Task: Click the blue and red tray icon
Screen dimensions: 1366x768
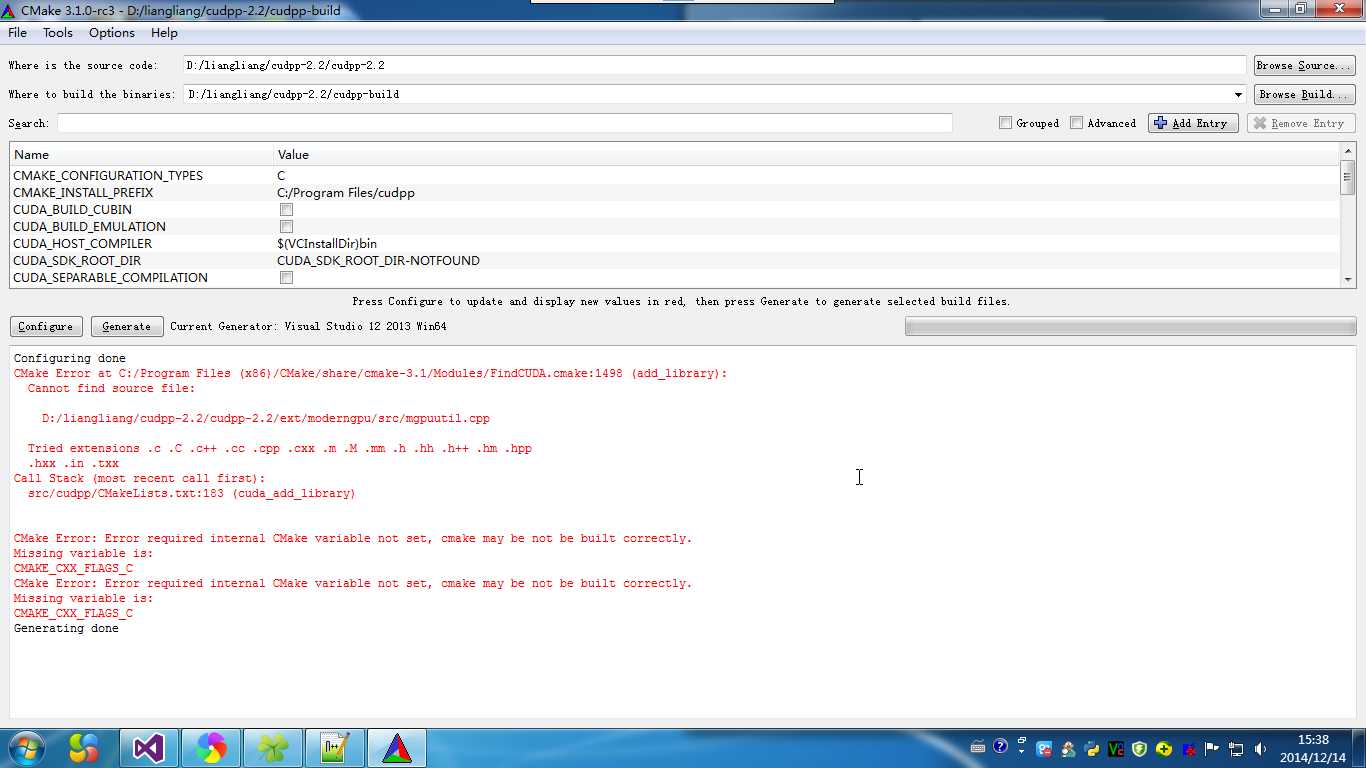Action: tap(1188, 750)
